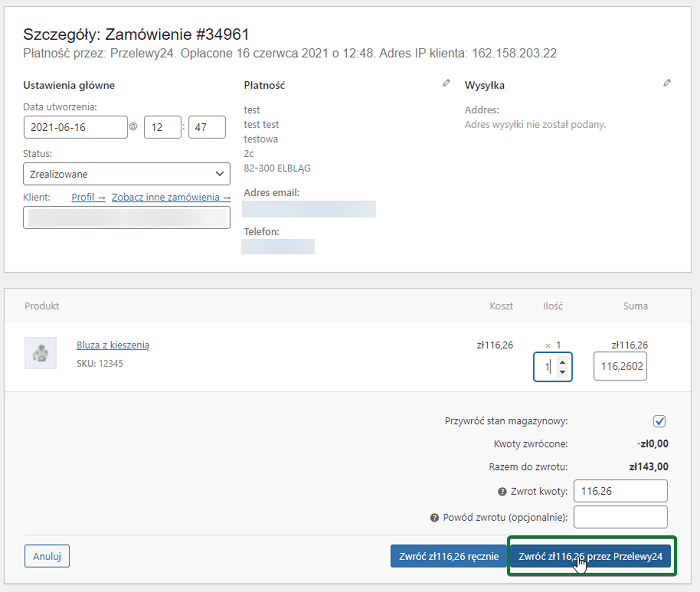Click the Koszt column header
Viewport: 700px width, 592px height.
[501, 306]
